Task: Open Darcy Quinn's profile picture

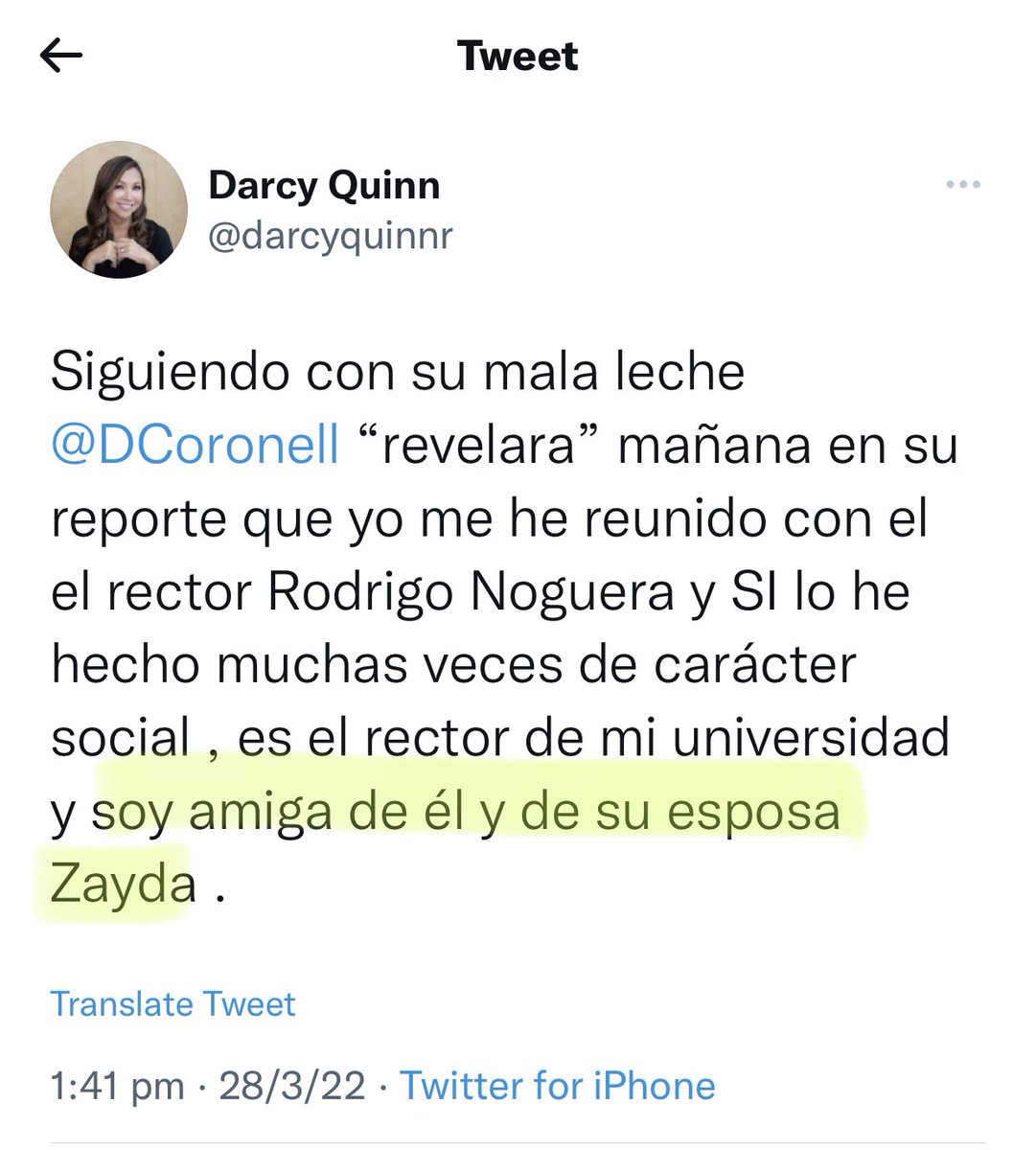Action: pos(119,211)
